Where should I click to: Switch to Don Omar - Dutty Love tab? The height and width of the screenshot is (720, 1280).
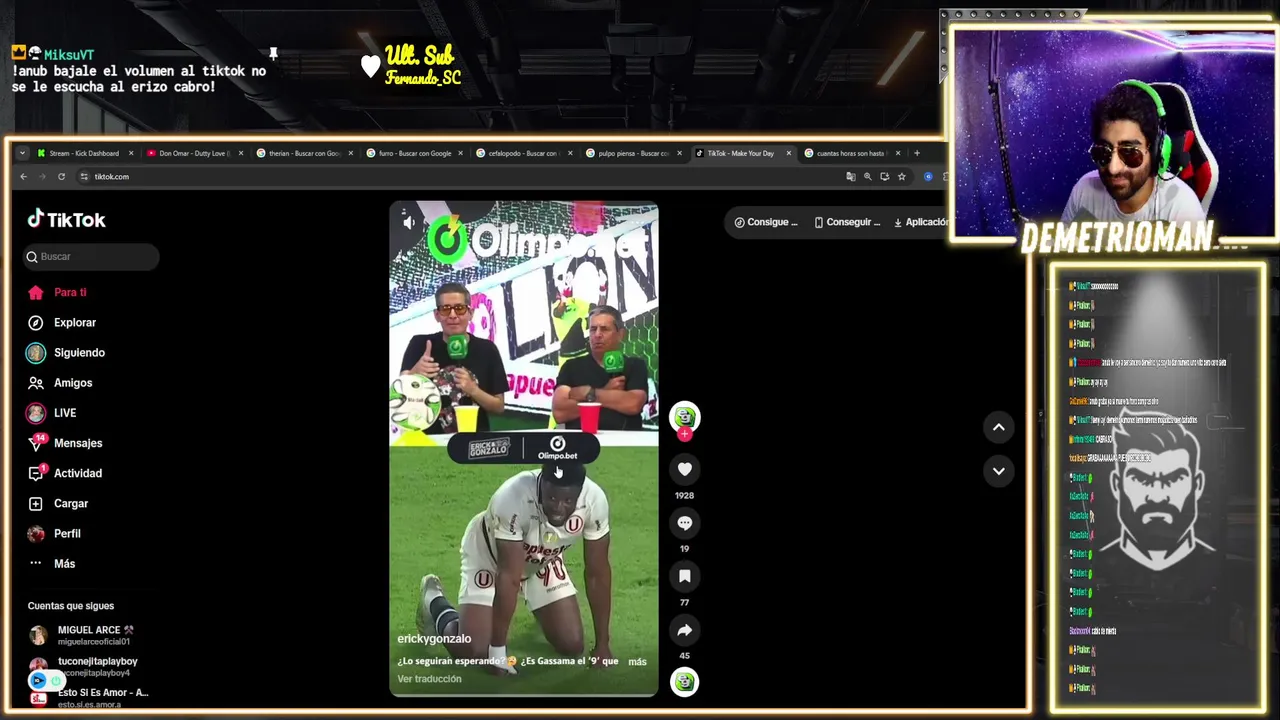194,153
